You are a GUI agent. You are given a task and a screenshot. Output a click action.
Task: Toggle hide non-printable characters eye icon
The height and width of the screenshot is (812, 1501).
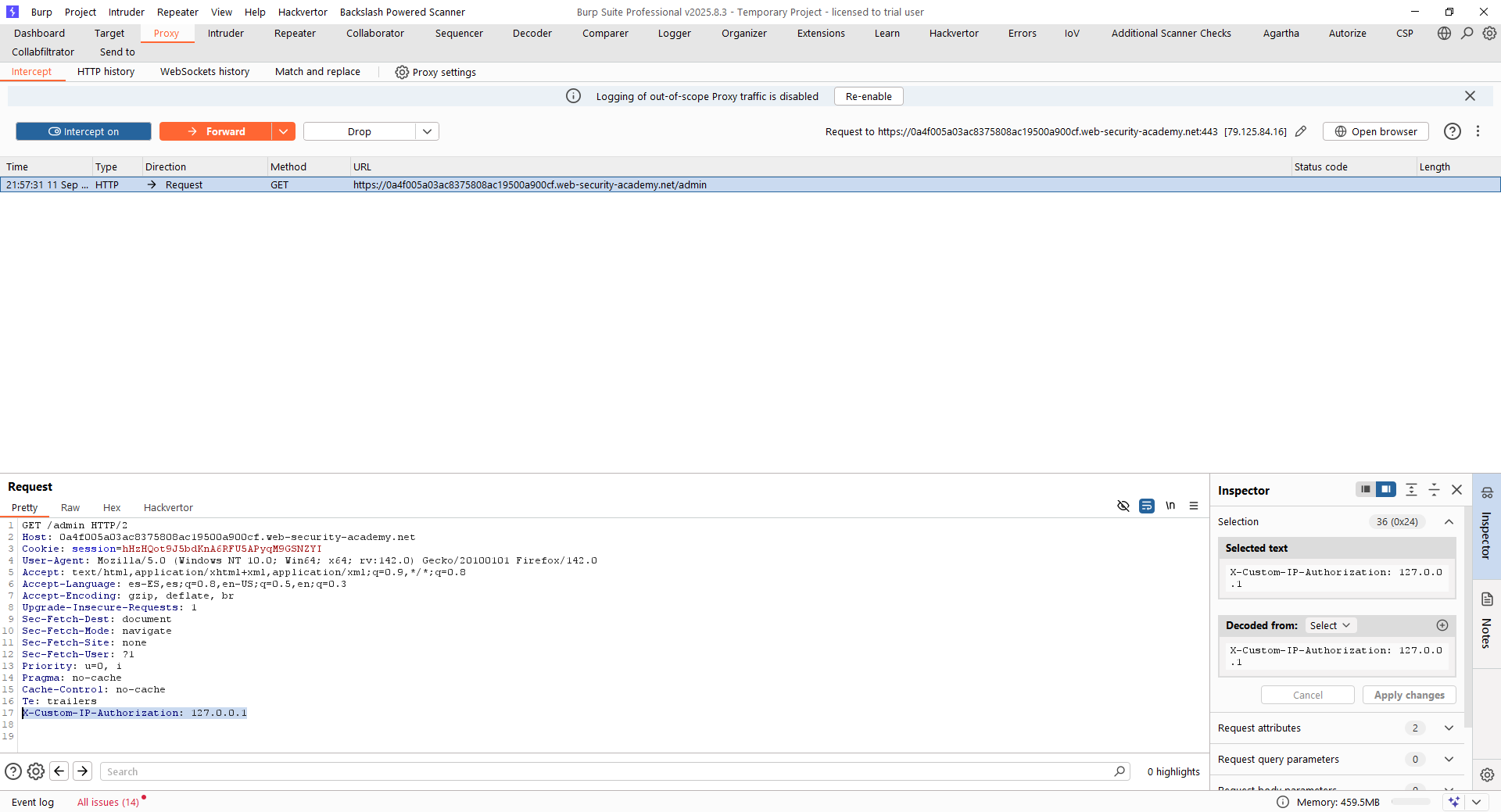(1123, 506)
